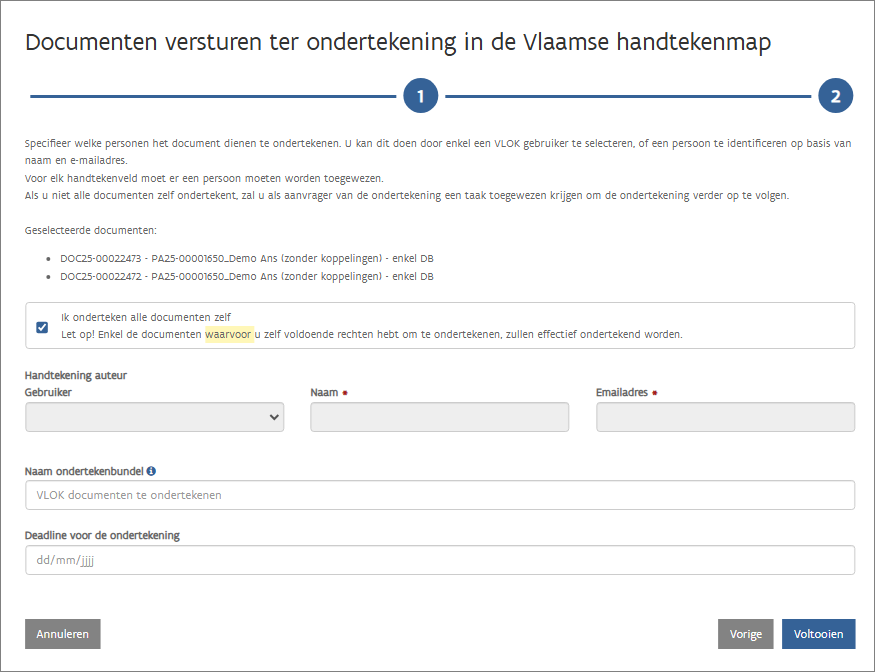Click the Naam ondertekenbundel text box
The height and width of the screenshot is (672, 875).
click(x=439, y=495)
